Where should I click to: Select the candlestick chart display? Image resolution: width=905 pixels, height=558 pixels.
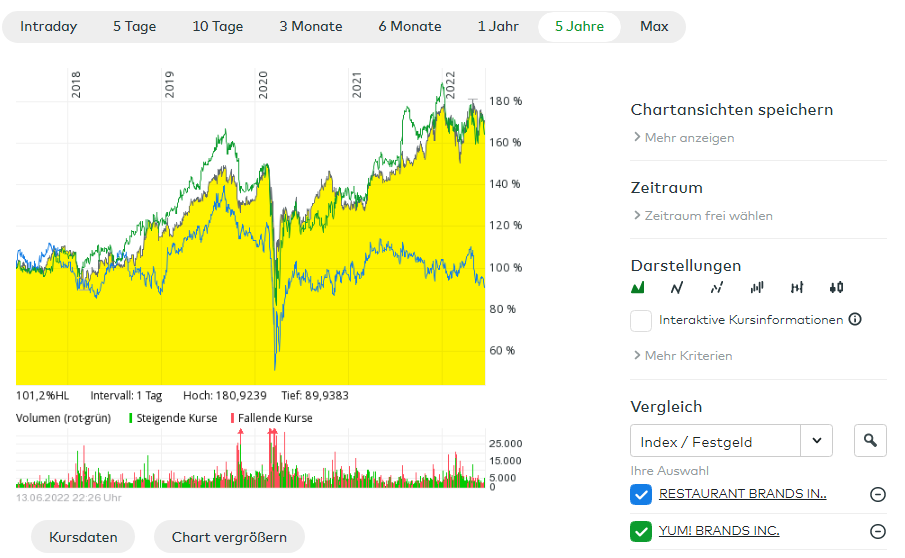pyautogui.click(x=836, y=288)
